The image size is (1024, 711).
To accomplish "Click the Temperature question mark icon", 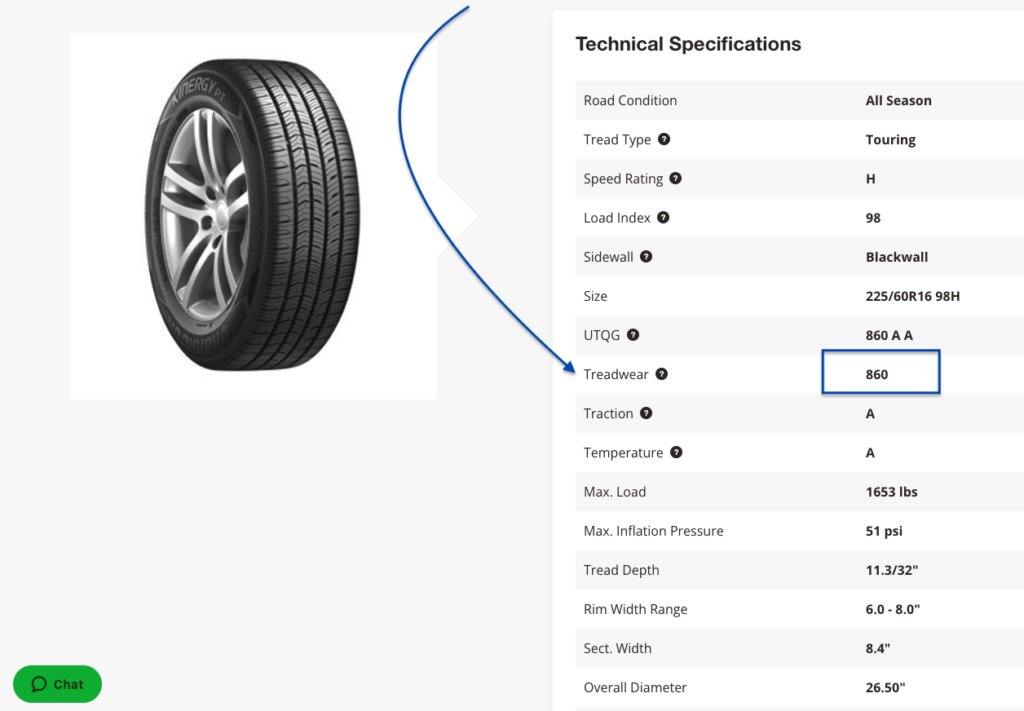I will click(676, 452).
